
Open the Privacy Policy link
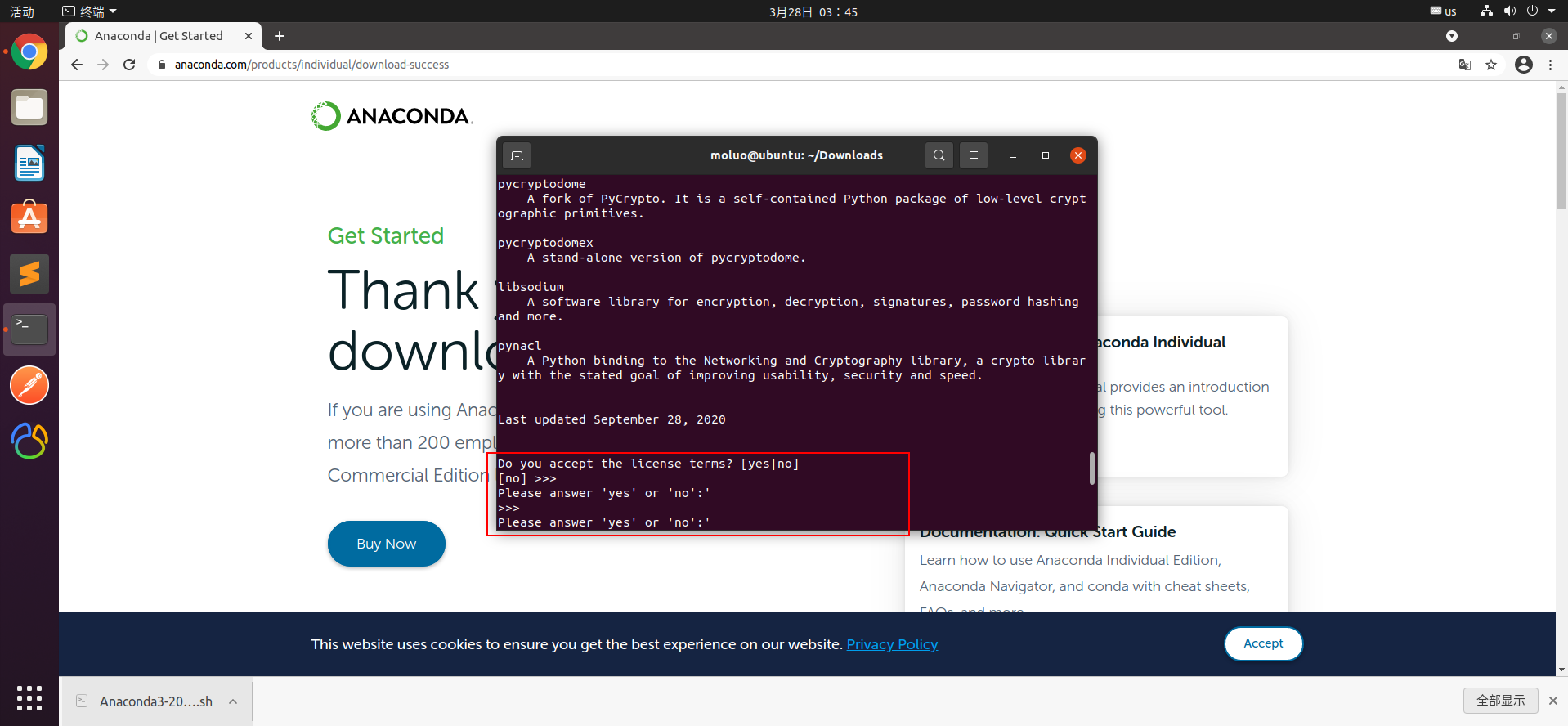892,644
